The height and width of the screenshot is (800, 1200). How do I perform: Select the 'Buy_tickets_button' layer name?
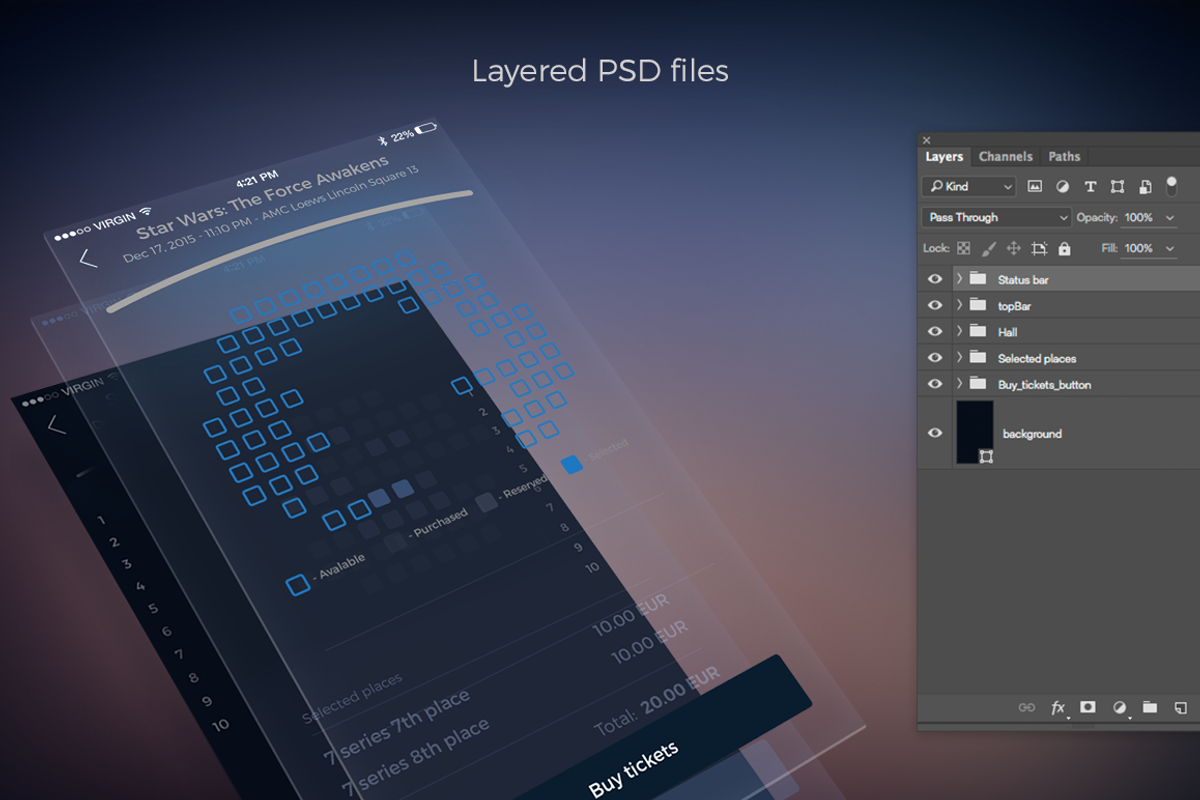pos(1044,385)
